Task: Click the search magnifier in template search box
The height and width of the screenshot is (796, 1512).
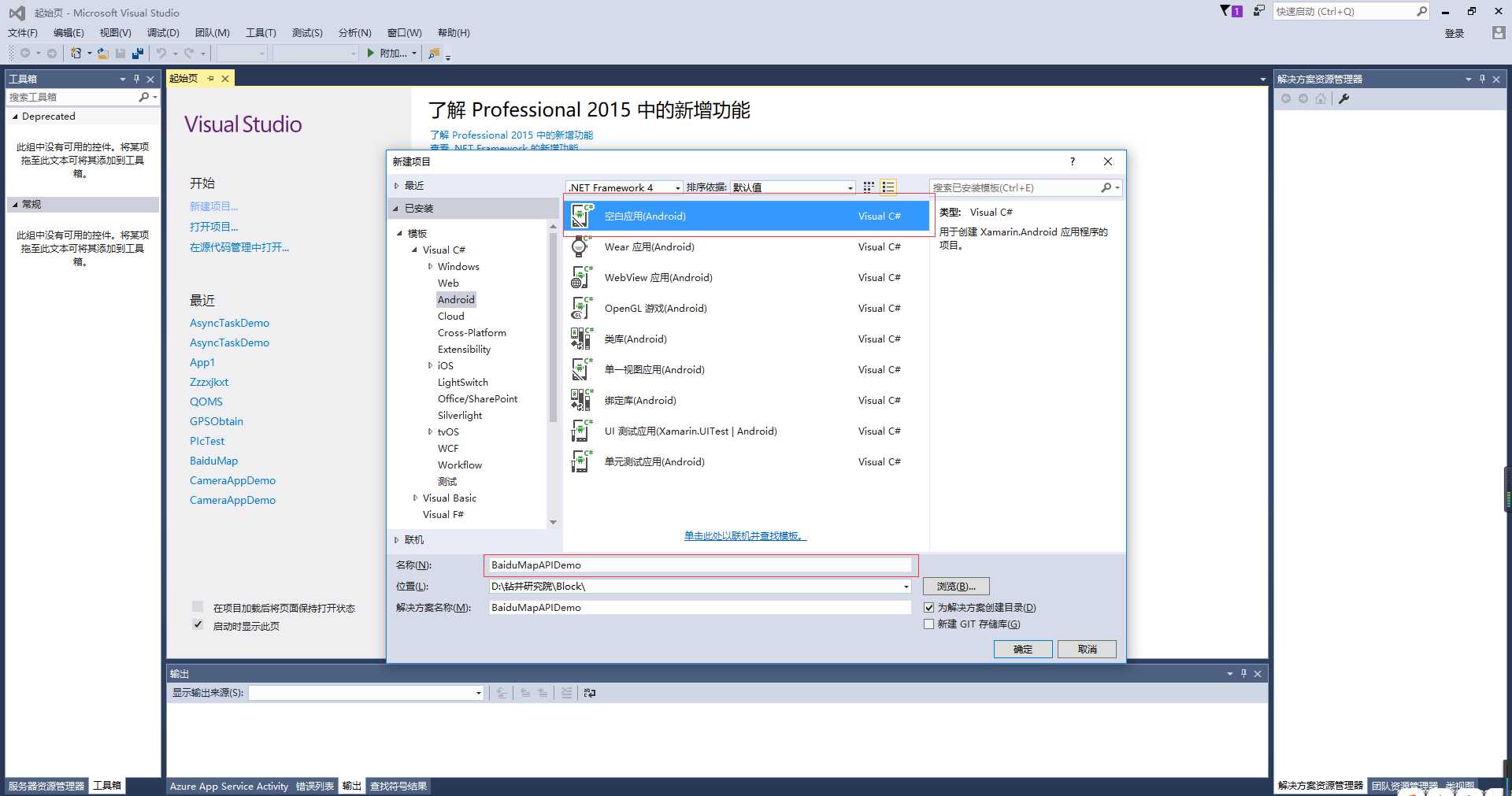Action: (1106, 187)
